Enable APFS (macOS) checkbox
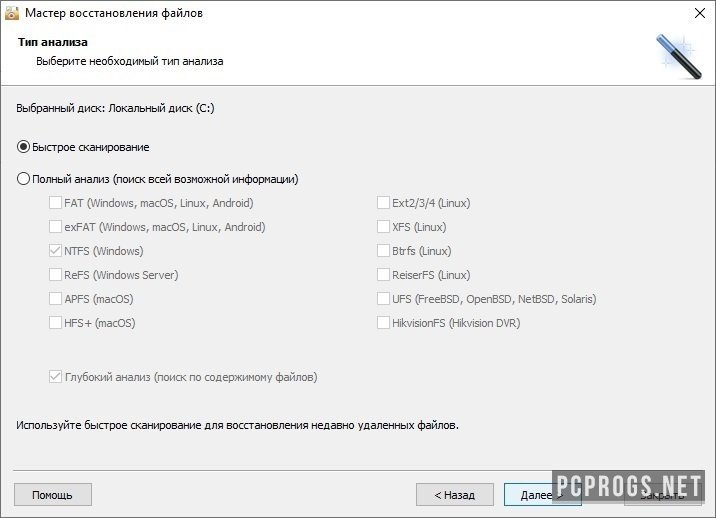This screenshot has height=518, width=716. 55,299
